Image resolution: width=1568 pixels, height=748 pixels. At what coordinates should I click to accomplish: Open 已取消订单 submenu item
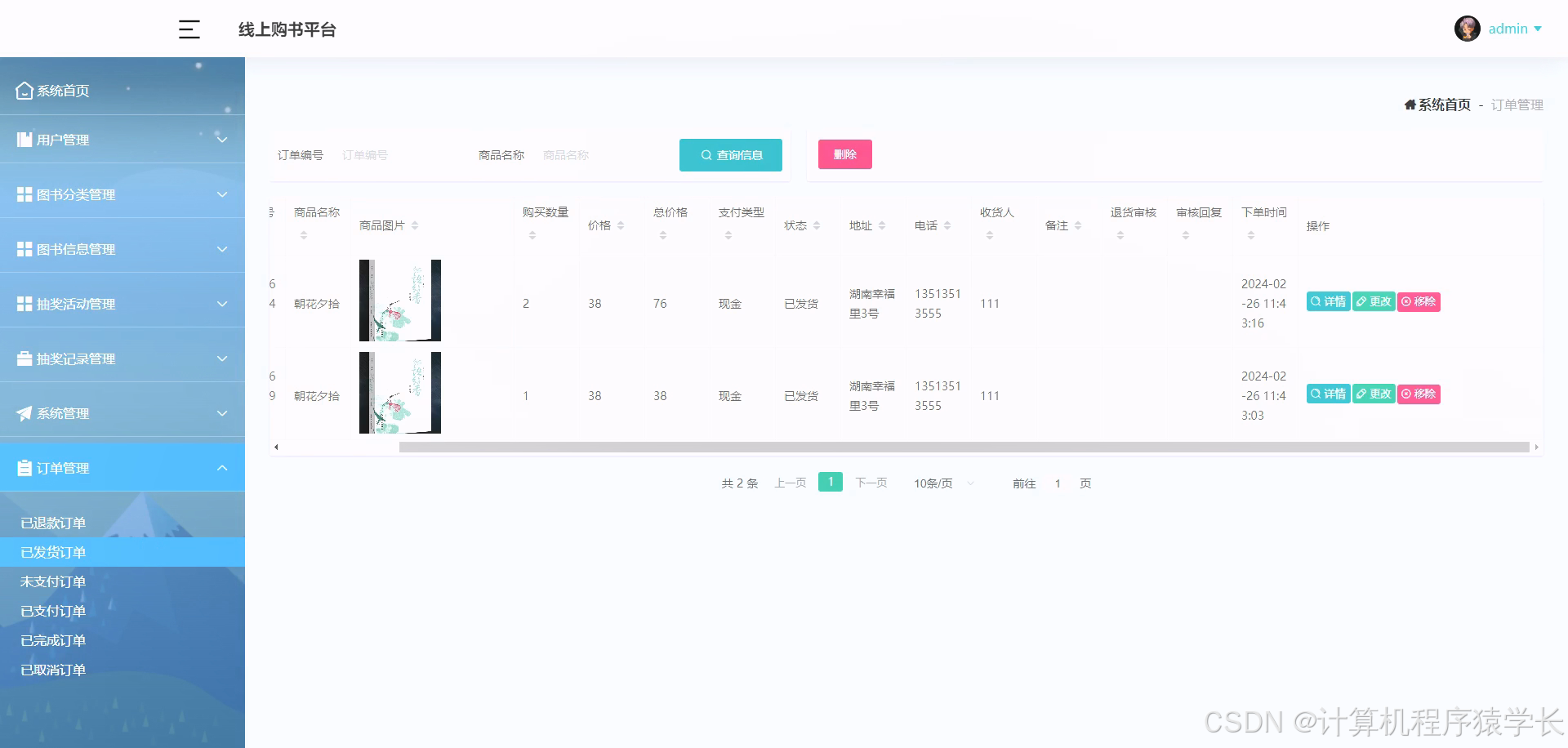pyautogui.click(x=122, y=670)
